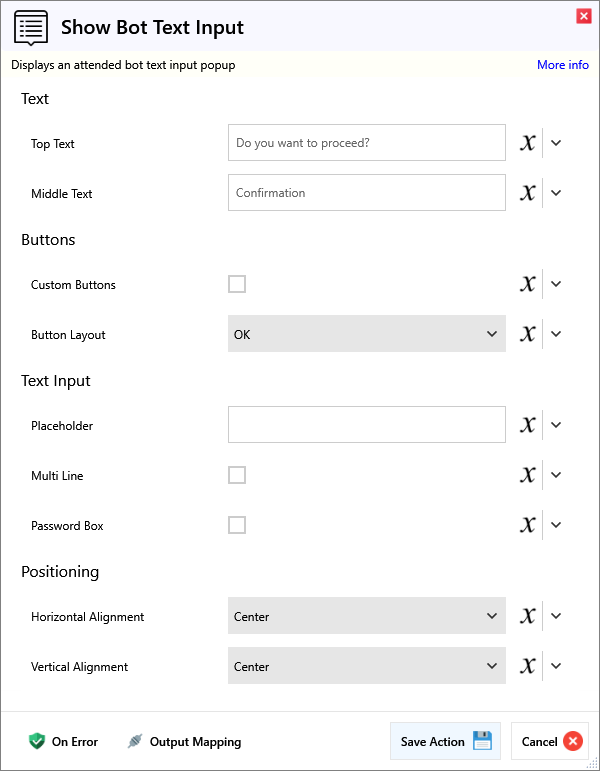
Task: Click the variable icon beside Placeholder
Action: (x=528, y=425)
